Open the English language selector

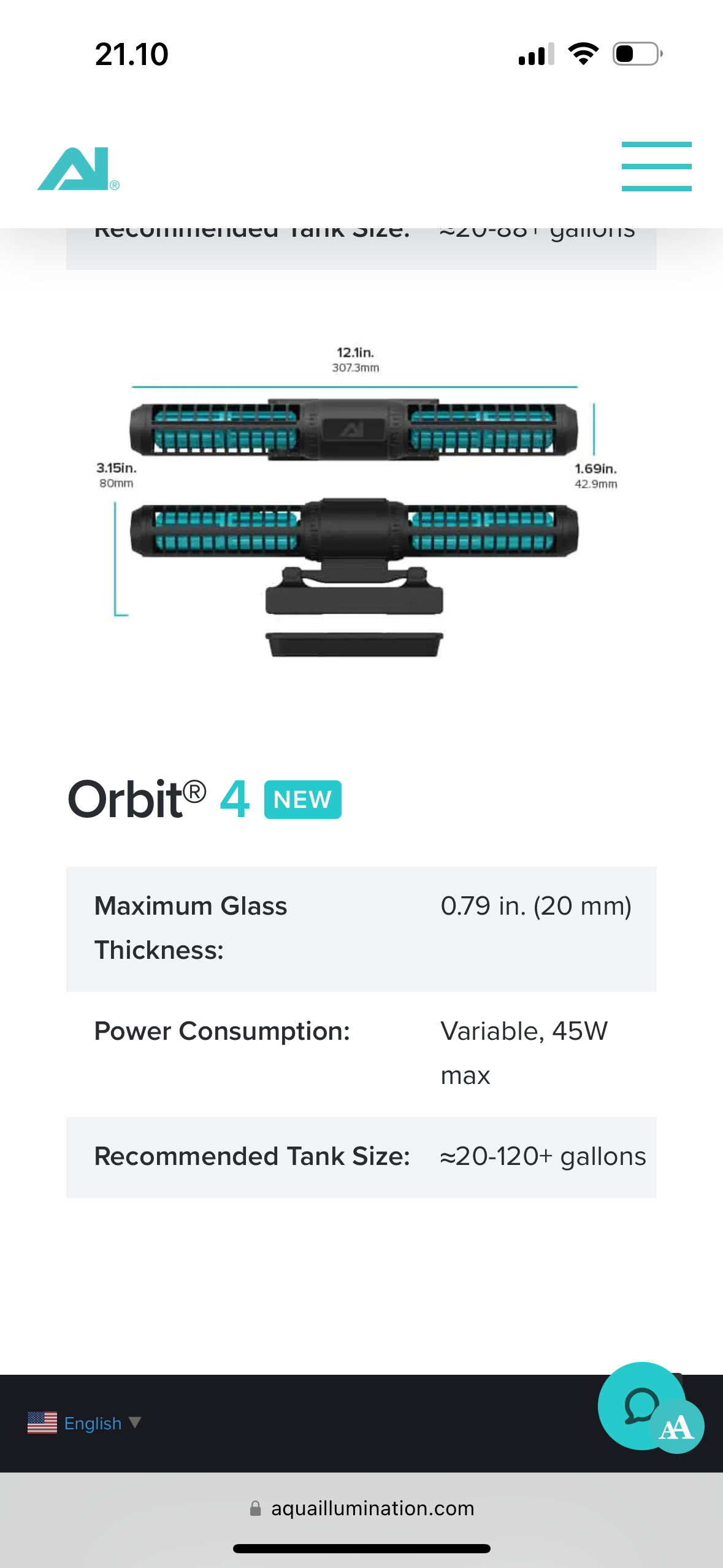pos(93,1423)
